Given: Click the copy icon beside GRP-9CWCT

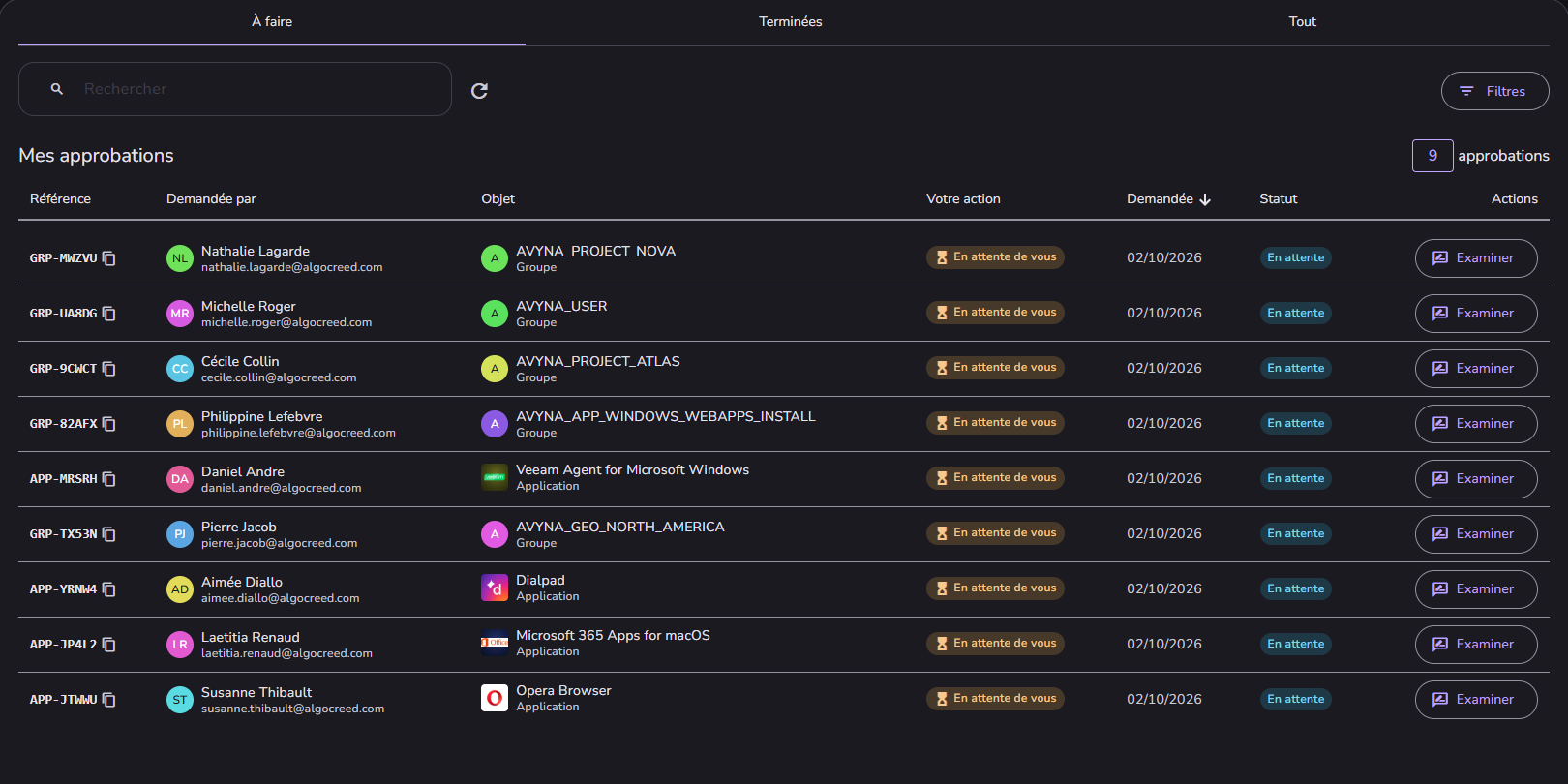Looking at the screenshot, I should coord(109,369).
